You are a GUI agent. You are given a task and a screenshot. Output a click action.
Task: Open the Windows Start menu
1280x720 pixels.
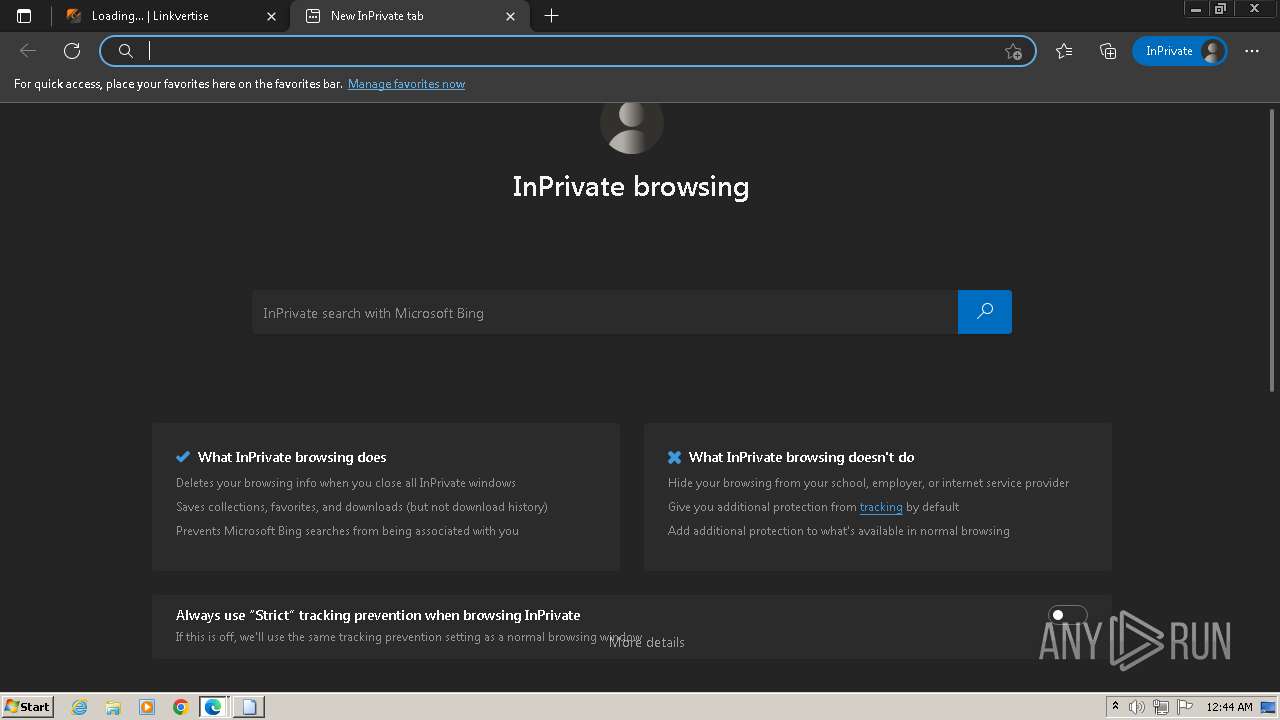pyautogui.click(x=27, y=706)
